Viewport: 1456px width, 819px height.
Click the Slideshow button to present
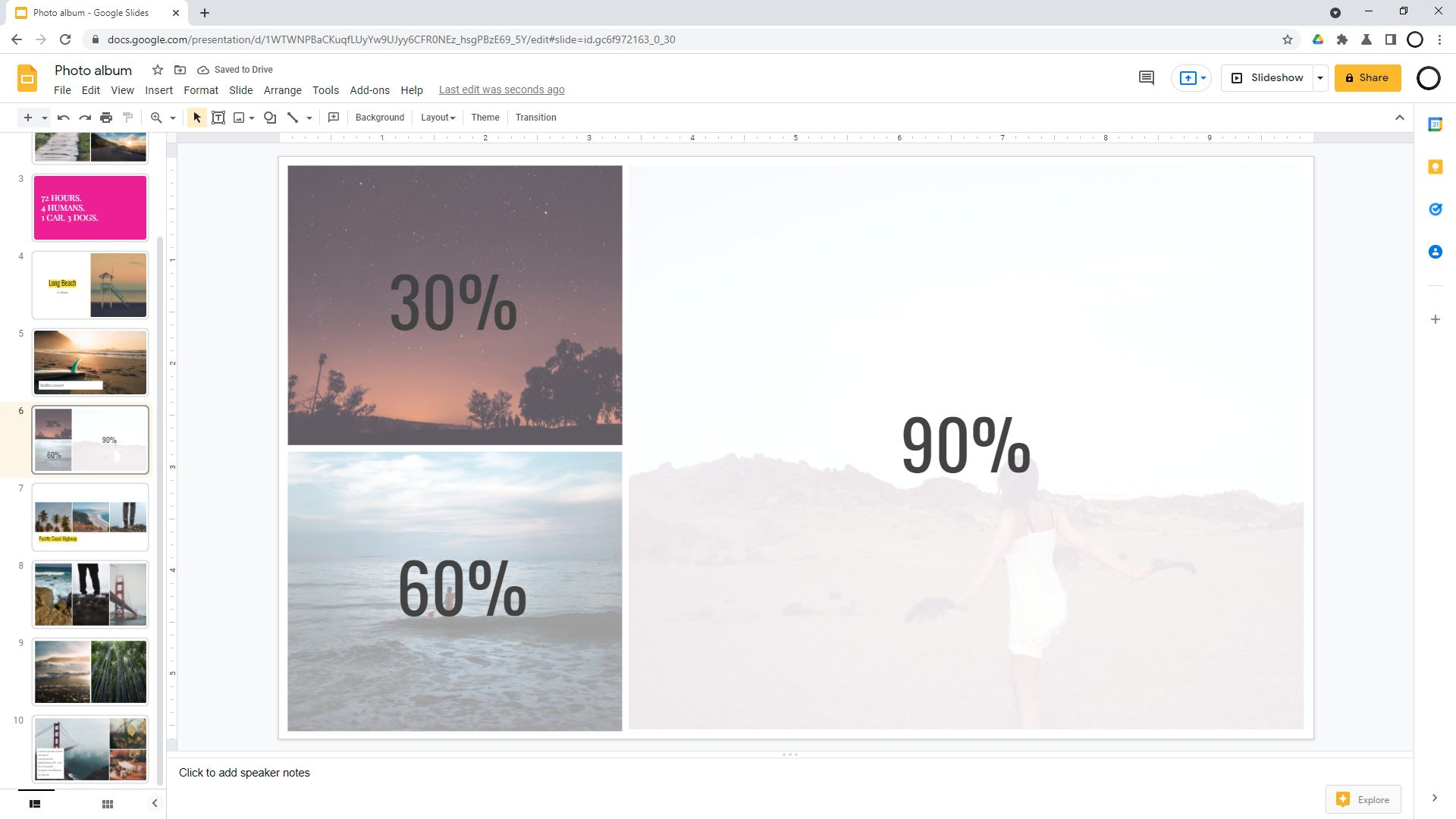pyautogui.click(x=1275, y=77)
